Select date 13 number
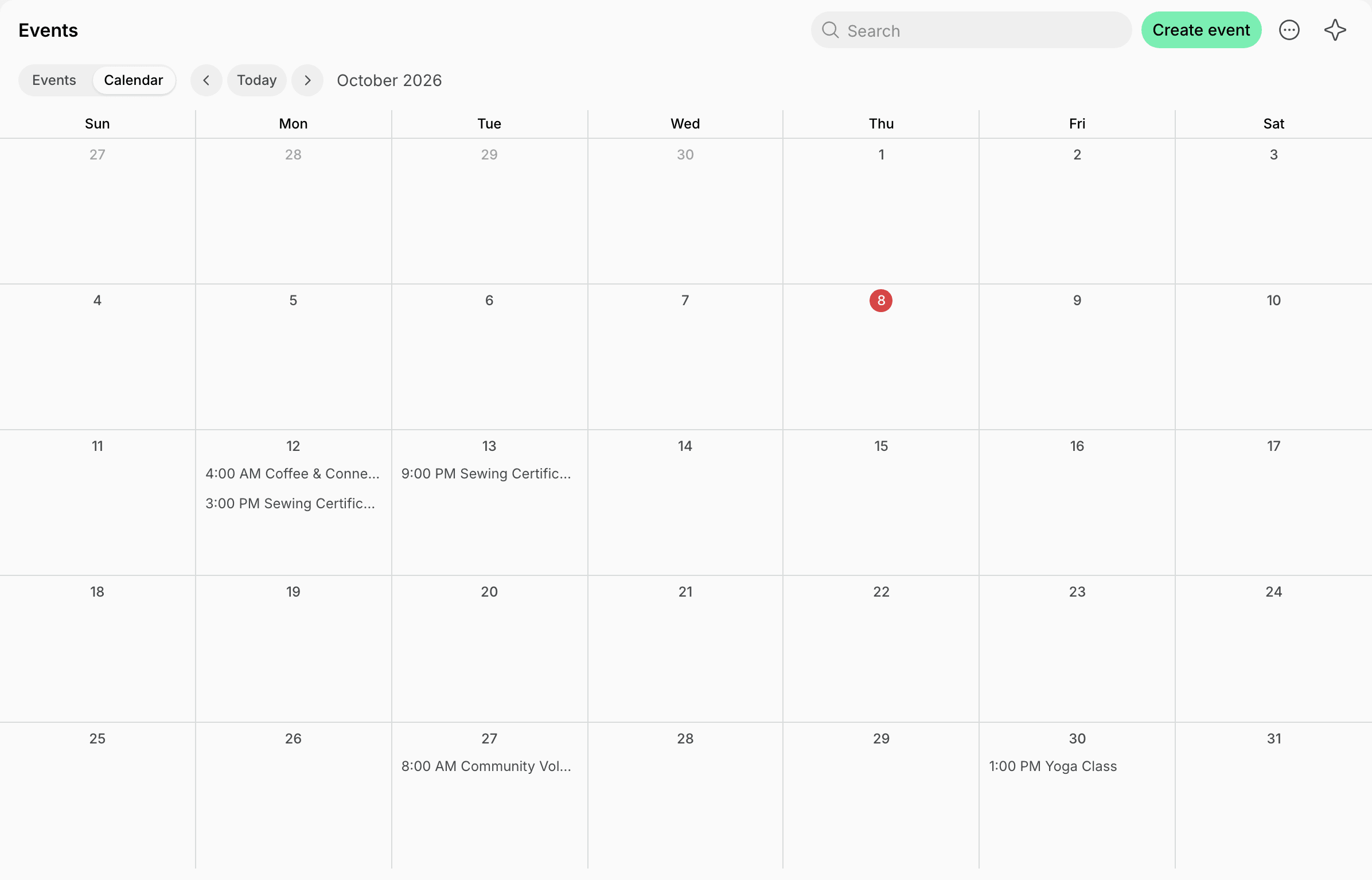1372x880 pixels. click(489, 446)
